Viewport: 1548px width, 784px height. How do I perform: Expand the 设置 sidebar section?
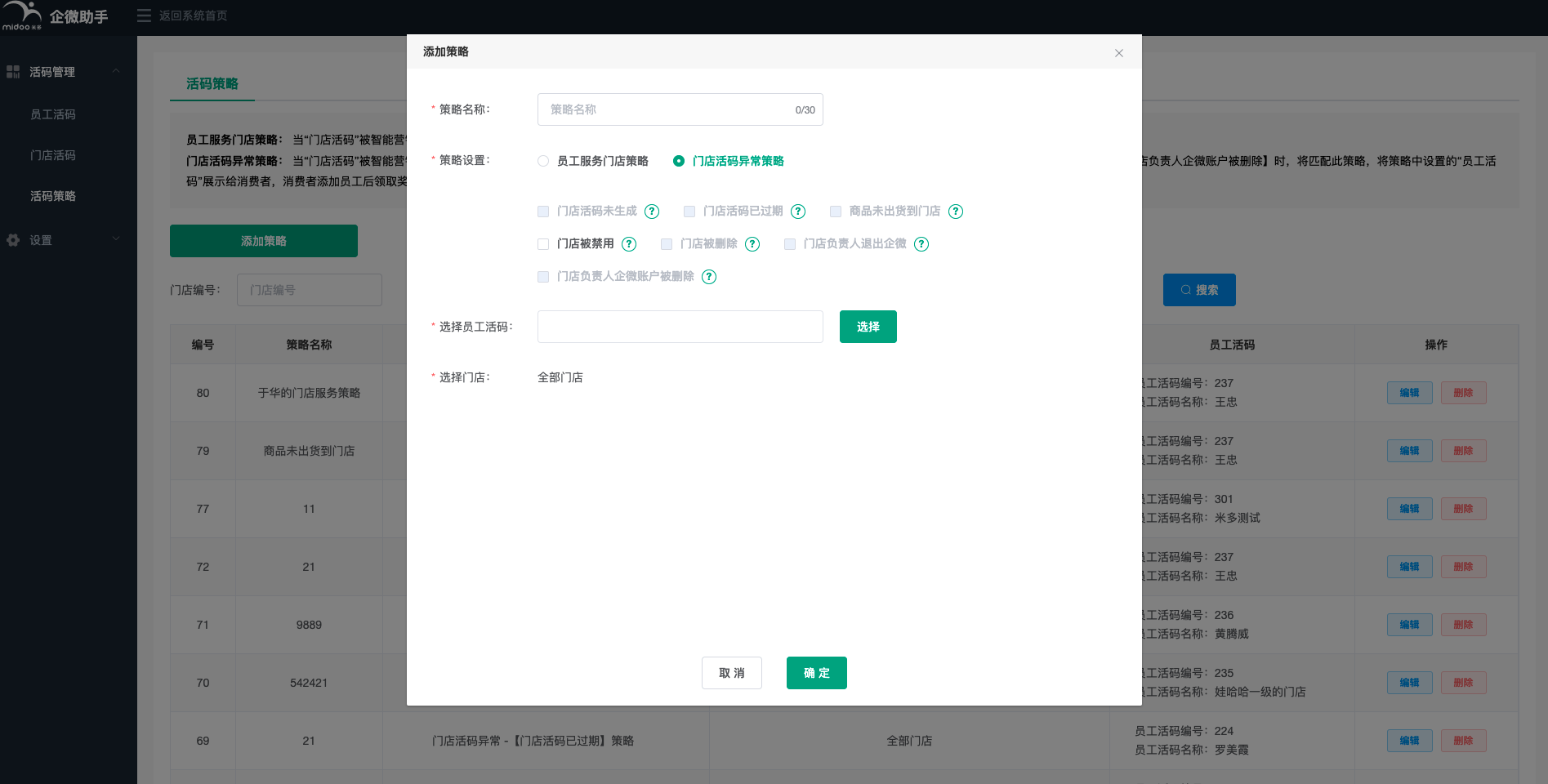(116, 239)
